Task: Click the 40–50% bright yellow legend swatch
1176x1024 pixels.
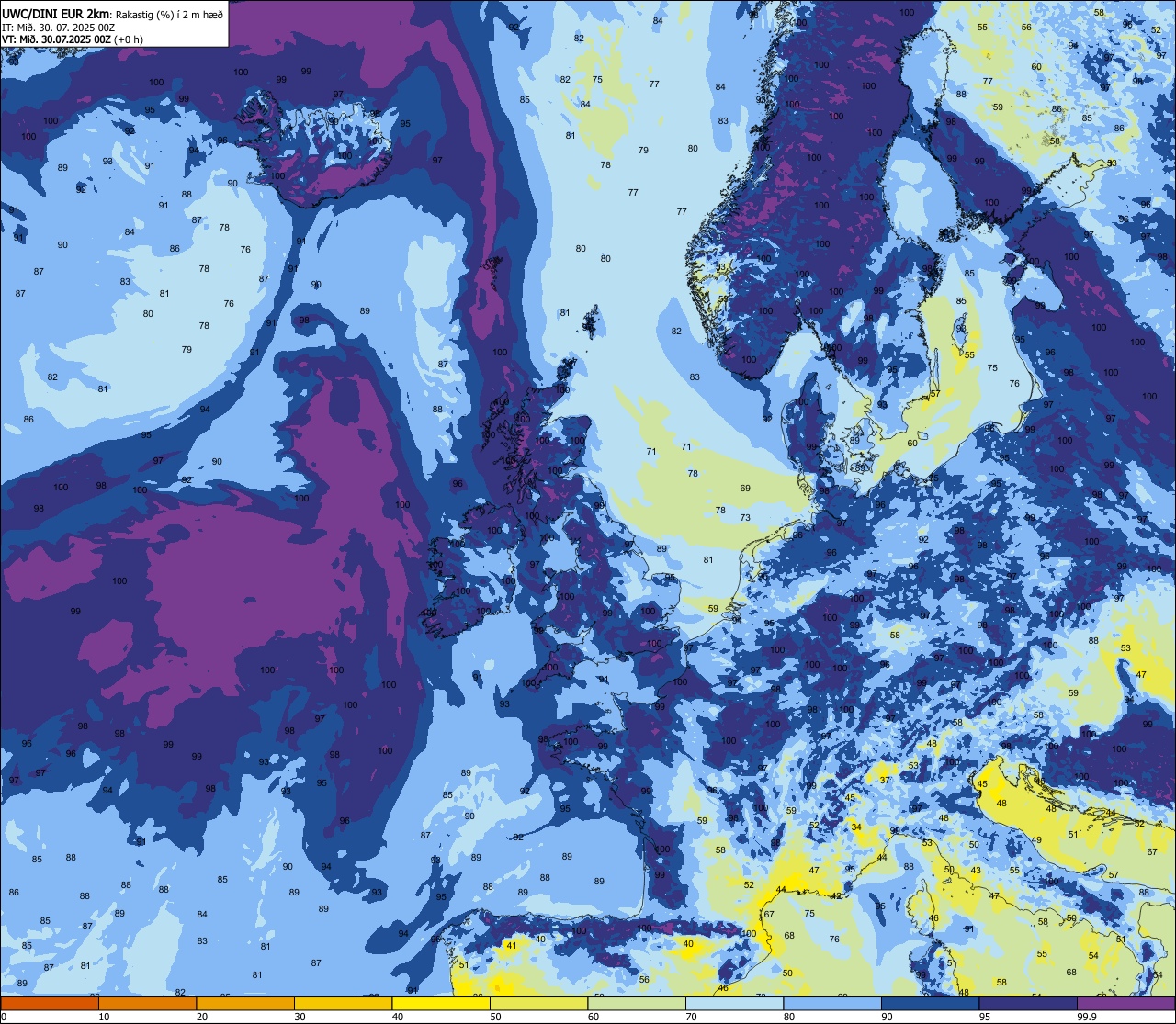Action: 441,1003
